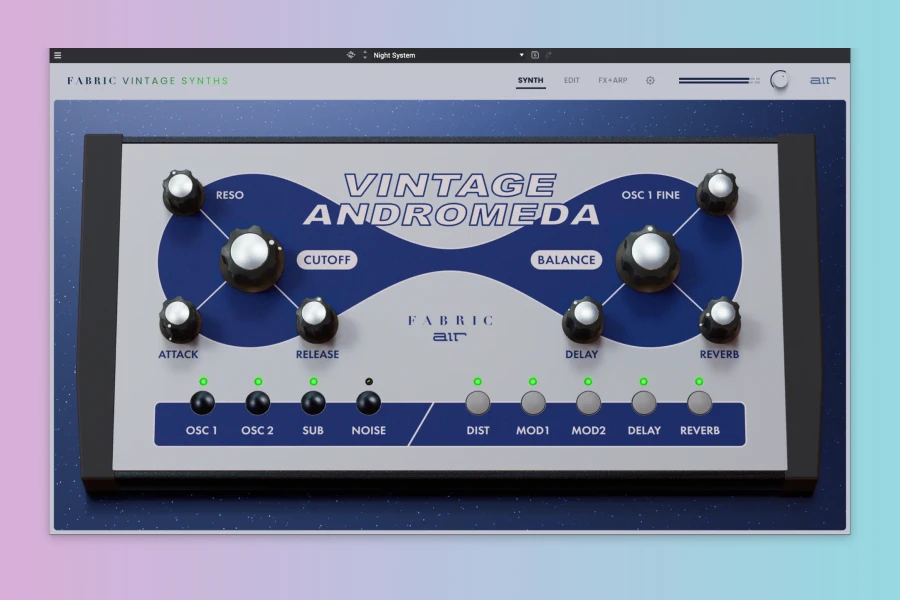Screen dimensions: 900x600
Task: Click the master volume knob in the header
Action: point(779,80)
